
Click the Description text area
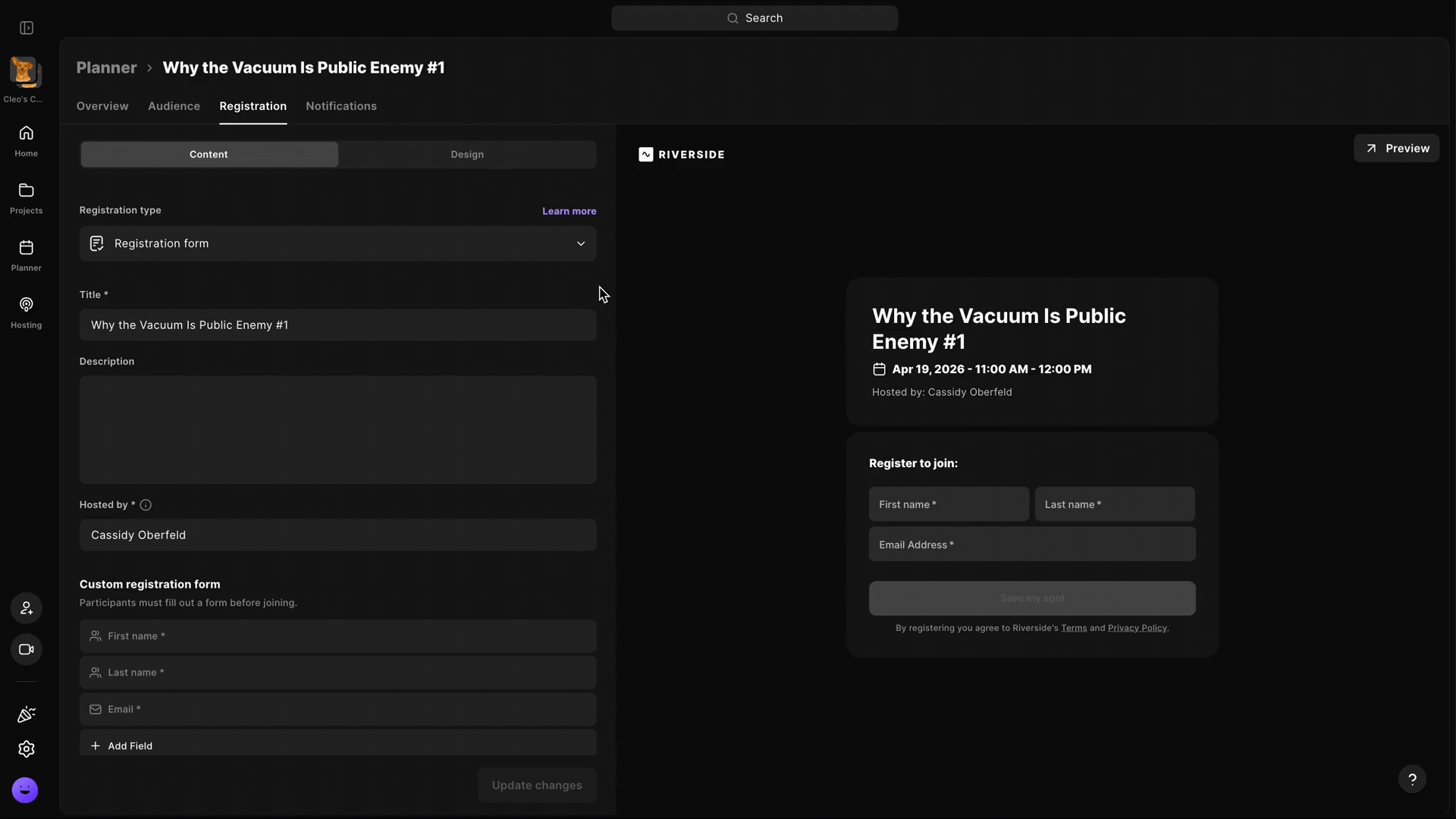tap(337, 430)
